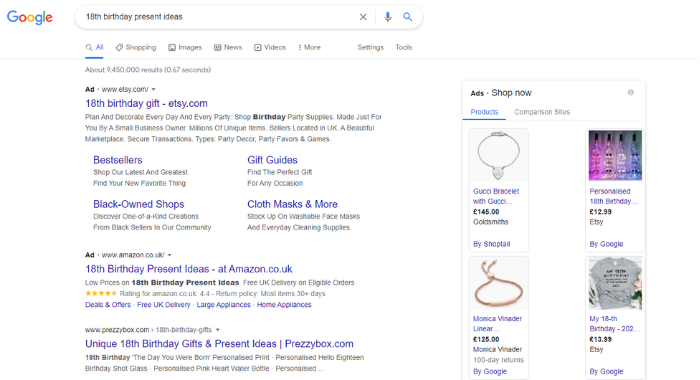Open the Gift Guides sitelink

coord(272,160)
